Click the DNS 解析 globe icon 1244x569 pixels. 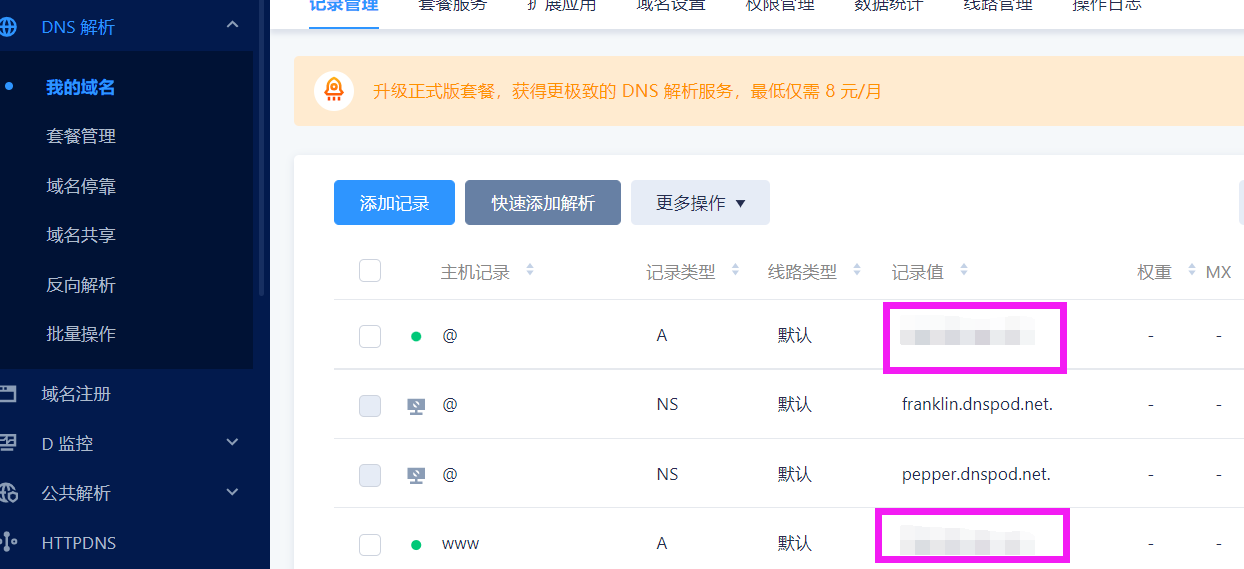coord(8,27)
